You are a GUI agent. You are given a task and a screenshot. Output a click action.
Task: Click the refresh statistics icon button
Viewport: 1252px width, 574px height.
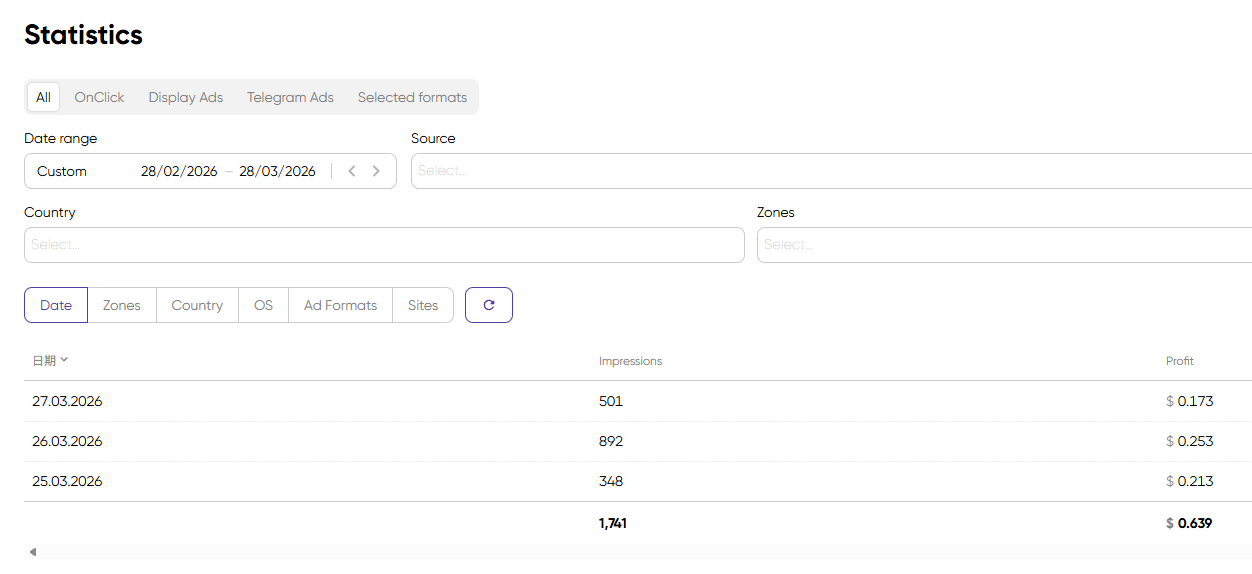click(x=488, y=305)
